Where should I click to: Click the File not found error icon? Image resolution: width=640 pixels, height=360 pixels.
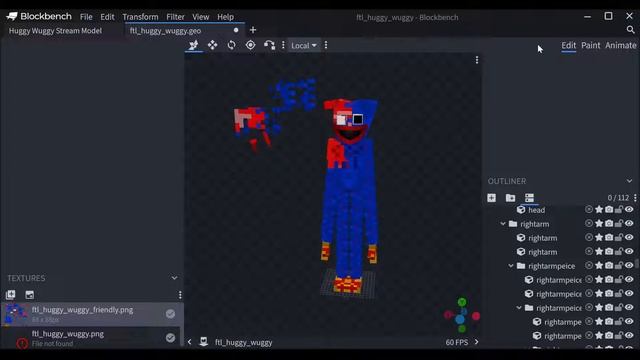(x=22, y=343)
